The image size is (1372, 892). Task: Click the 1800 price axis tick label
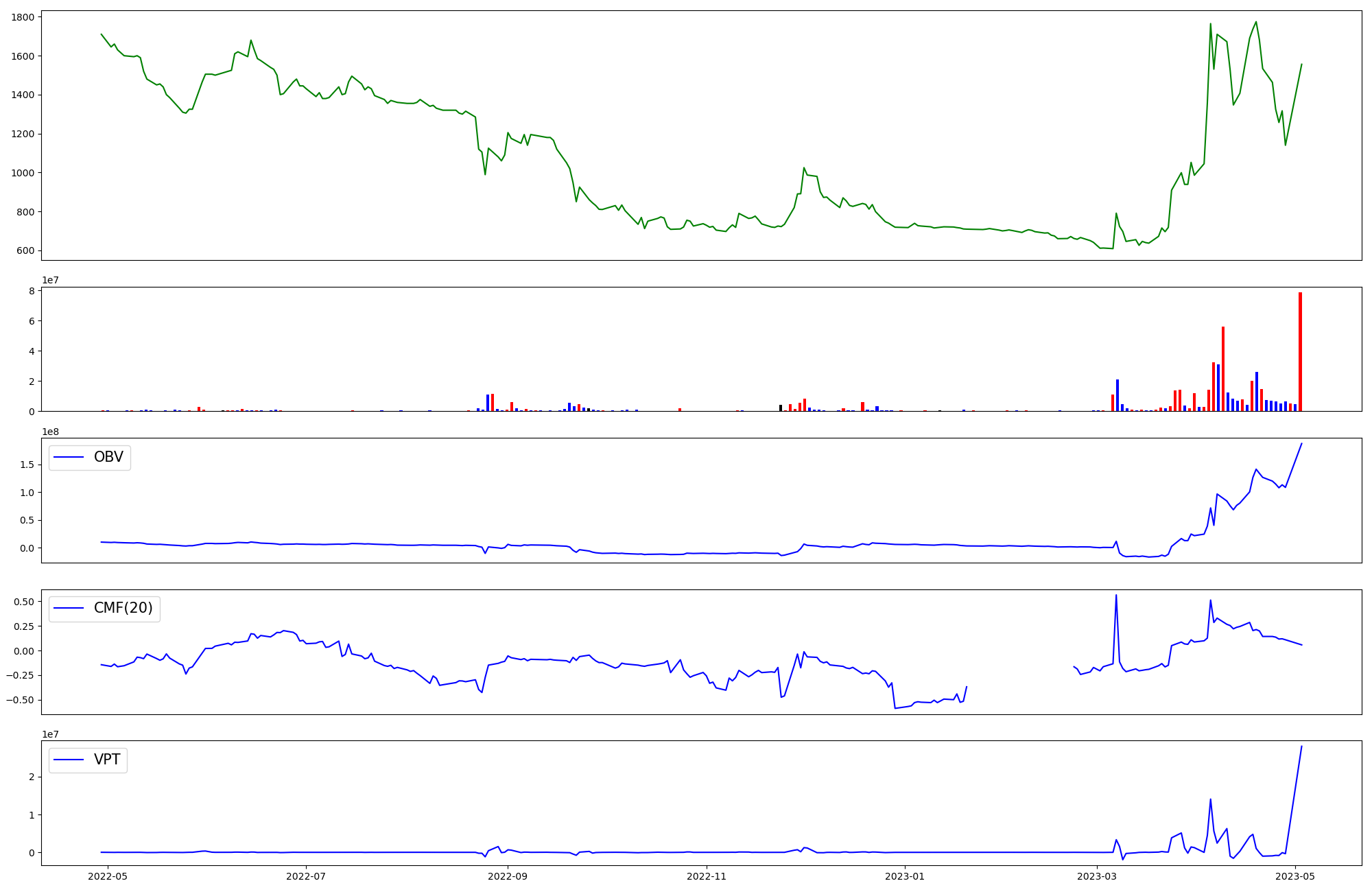coord(23,17)
